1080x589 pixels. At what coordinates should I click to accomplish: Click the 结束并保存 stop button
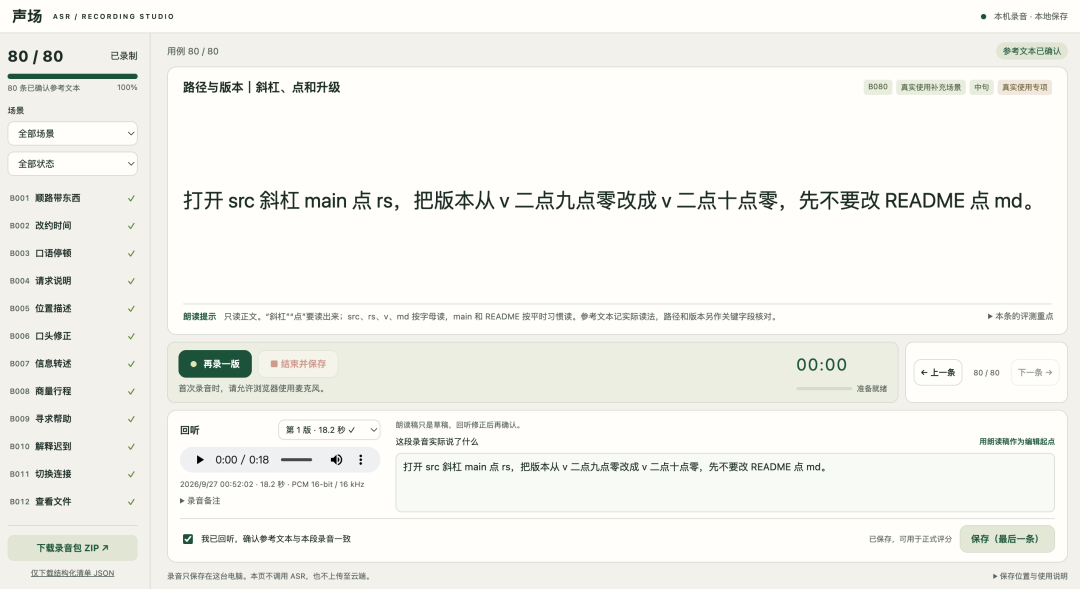coord(298,364)
